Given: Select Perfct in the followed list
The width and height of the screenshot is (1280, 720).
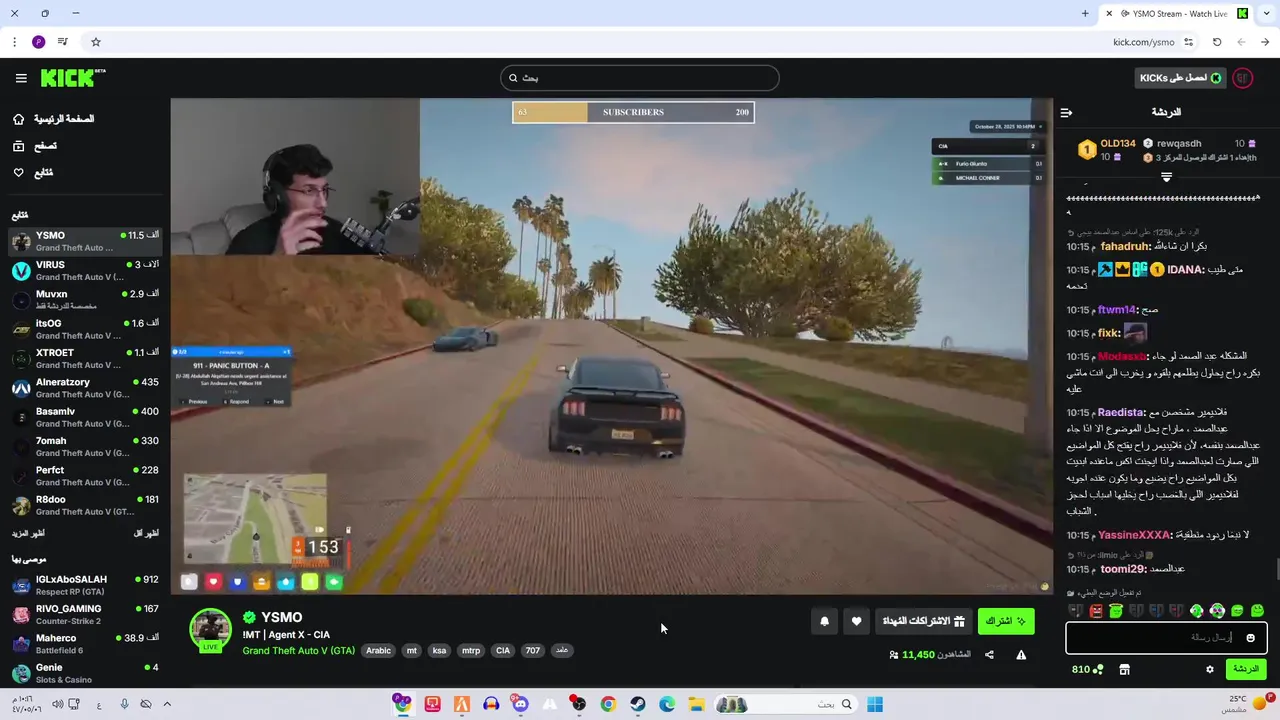Looking at the screenshot, I should click(85, 476).
